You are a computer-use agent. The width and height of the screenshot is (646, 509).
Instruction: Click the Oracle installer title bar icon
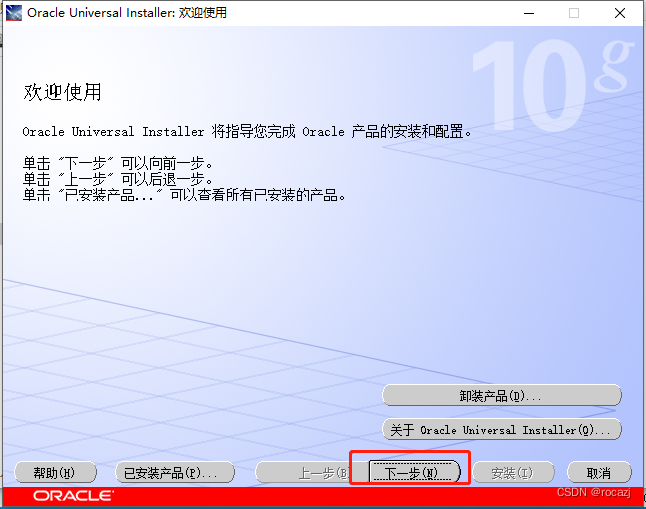pos(14,13)
